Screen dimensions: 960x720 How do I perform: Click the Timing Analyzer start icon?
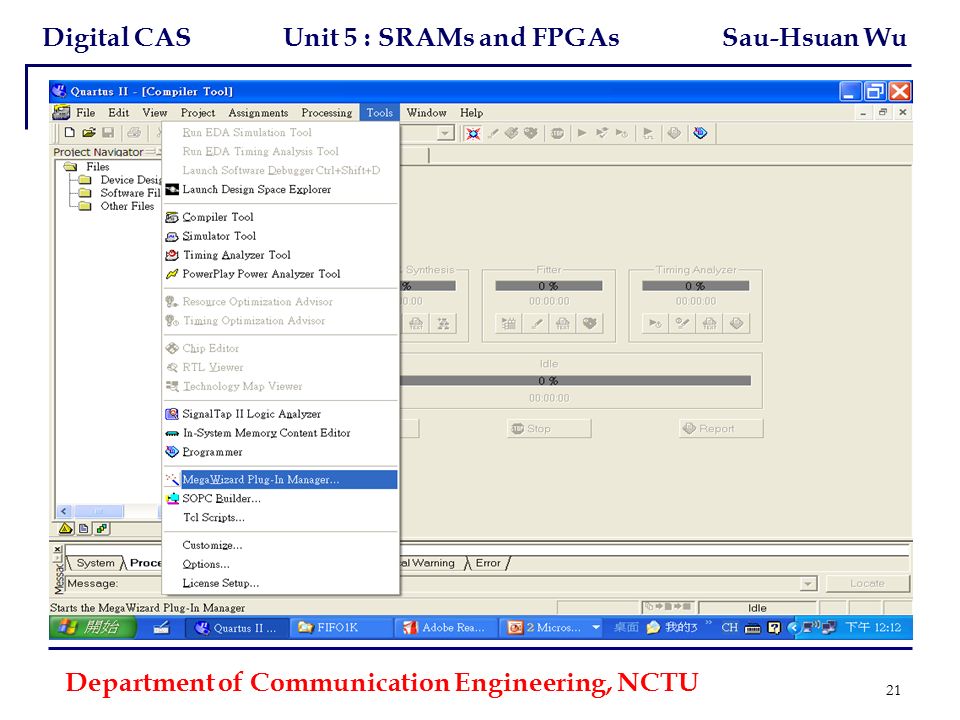pos(655,323)
